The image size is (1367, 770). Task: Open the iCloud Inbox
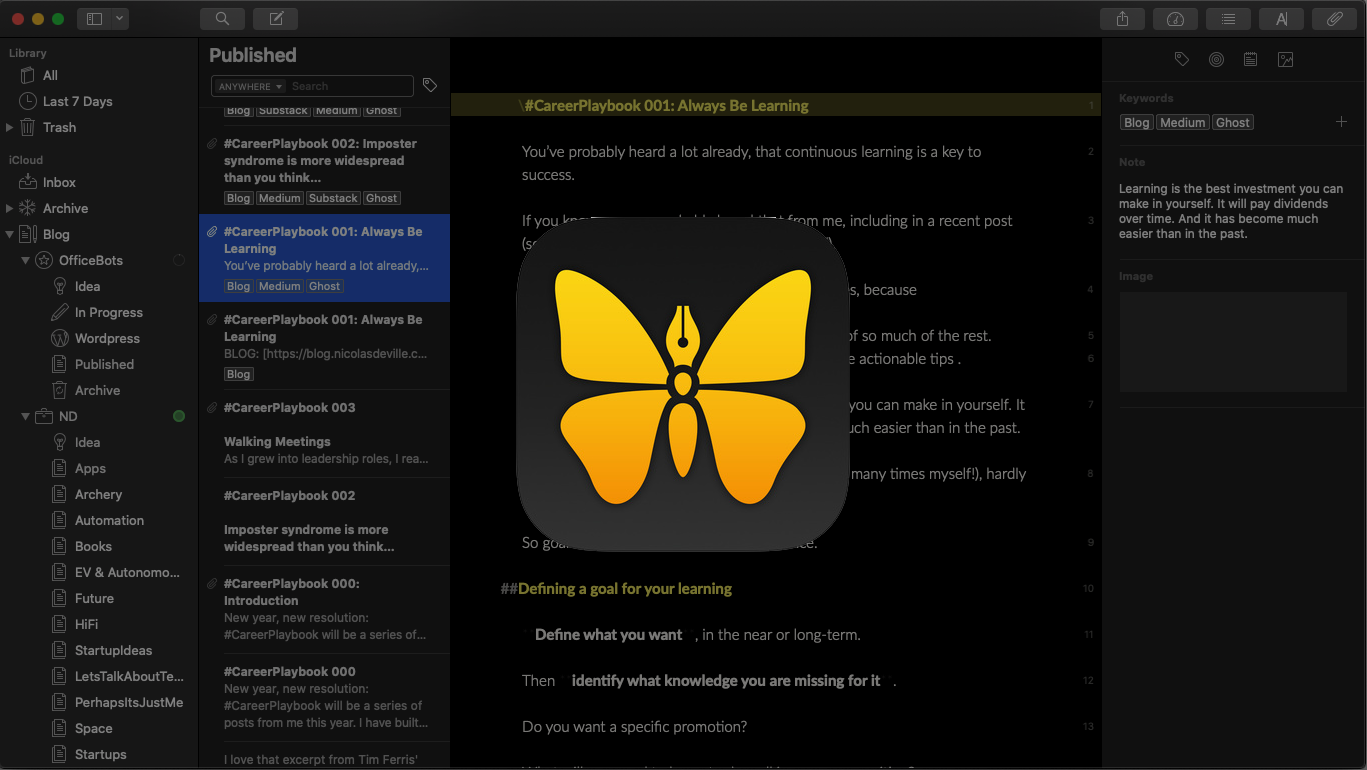coord(59,182)
